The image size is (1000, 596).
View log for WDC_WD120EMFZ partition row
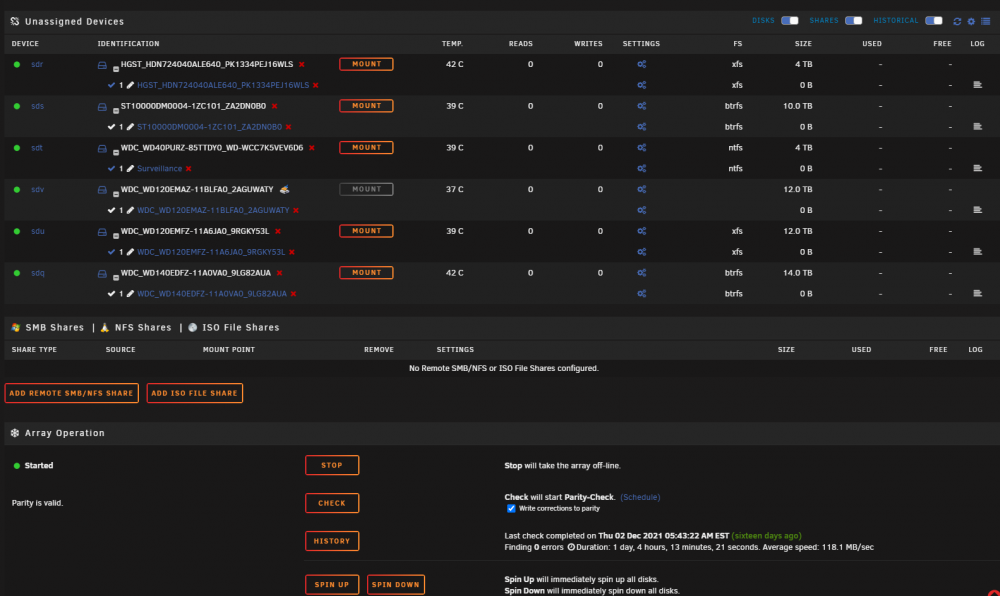[977, 252]
